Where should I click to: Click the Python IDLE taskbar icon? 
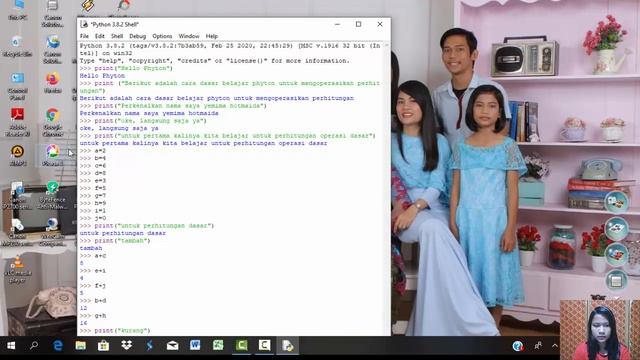[x=287, y=346]
